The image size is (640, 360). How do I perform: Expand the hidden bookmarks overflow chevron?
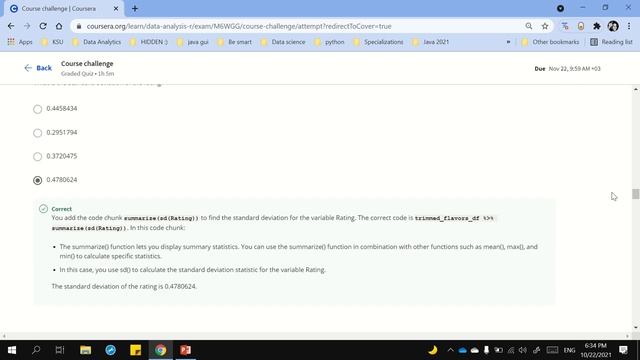pyautogui.click(x=508, y=42)
